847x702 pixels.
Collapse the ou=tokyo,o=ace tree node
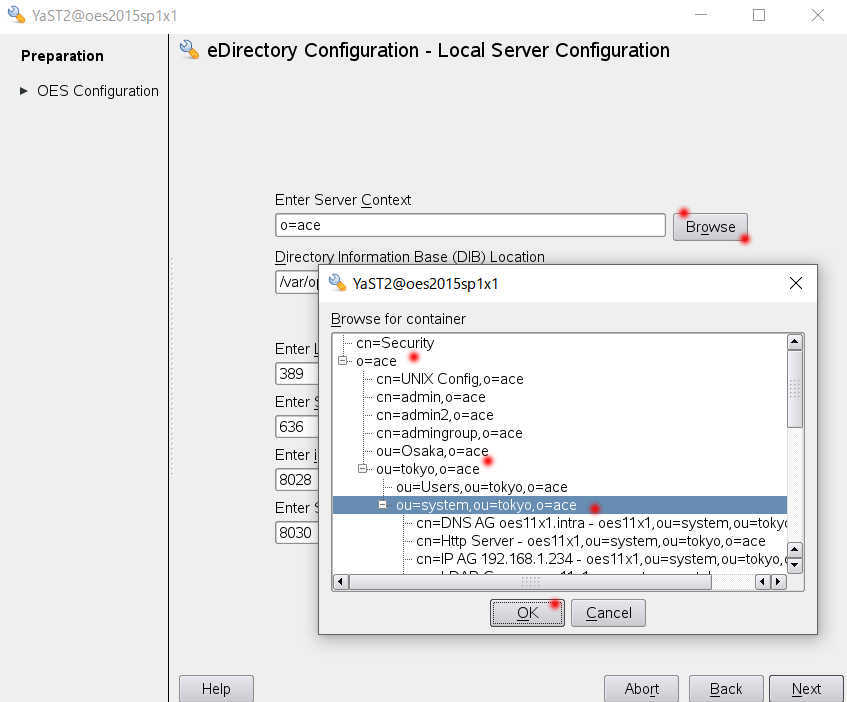point(362,469)
